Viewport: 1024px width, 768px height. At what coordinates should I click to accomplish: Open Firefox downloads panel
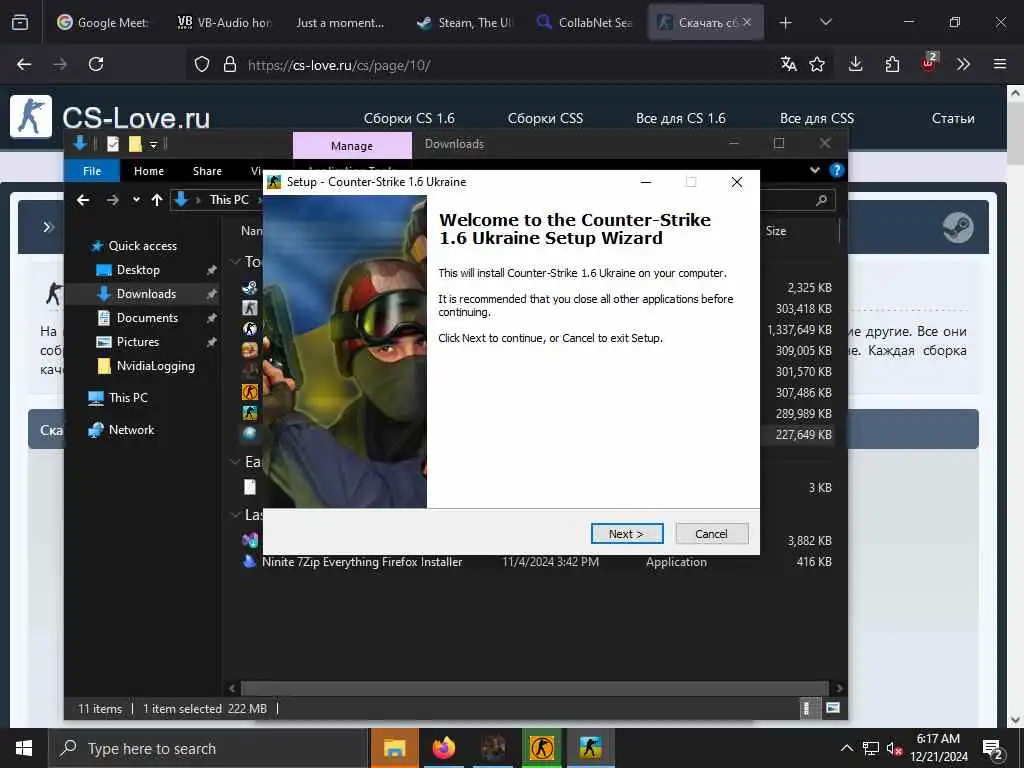pos(856,64)
